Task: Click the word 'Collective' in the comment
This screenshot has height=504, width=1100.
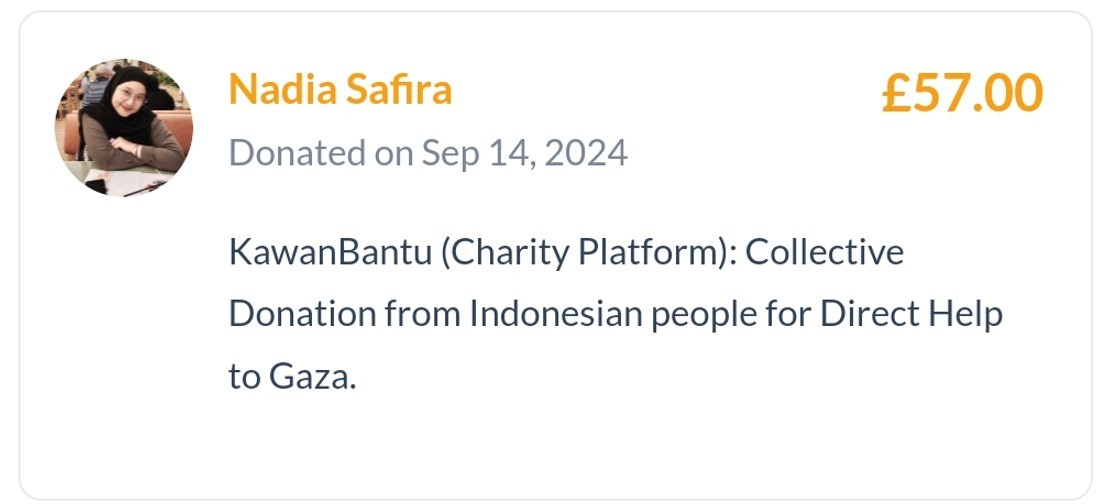Action: point(825,252)
